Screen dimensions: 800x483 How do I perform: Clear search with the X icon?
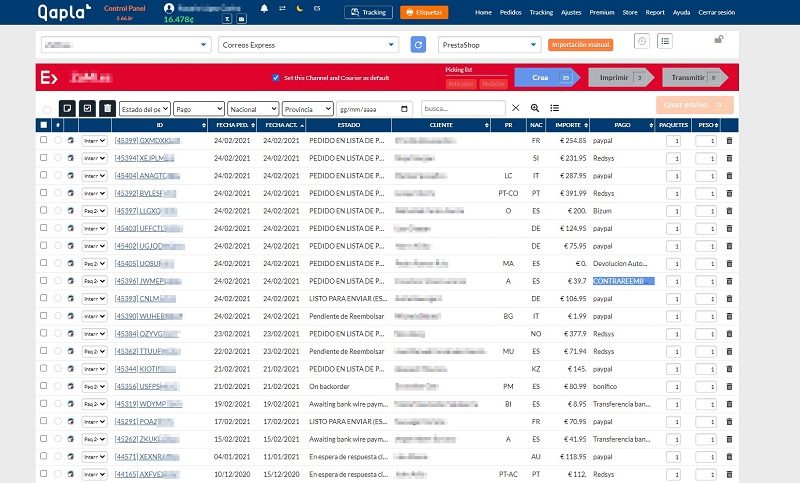pyautogui.click(x=516, y=108)
